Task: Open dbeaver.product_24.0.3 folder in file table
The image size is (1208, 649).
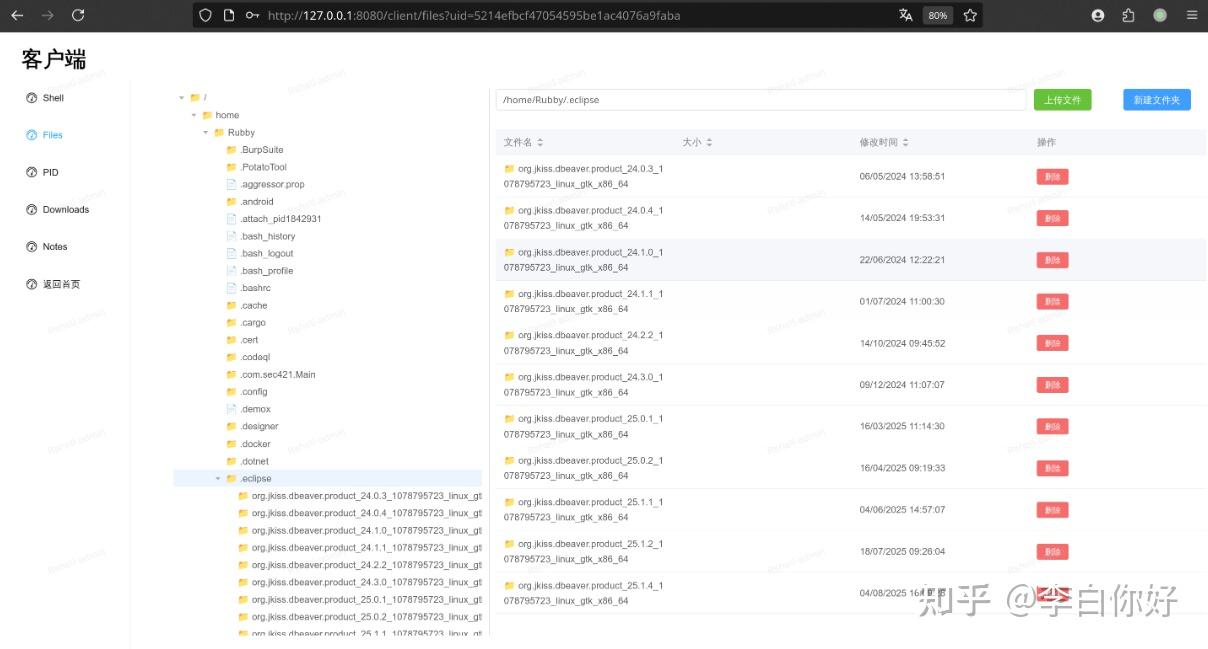Action: [x=583, y=176]
